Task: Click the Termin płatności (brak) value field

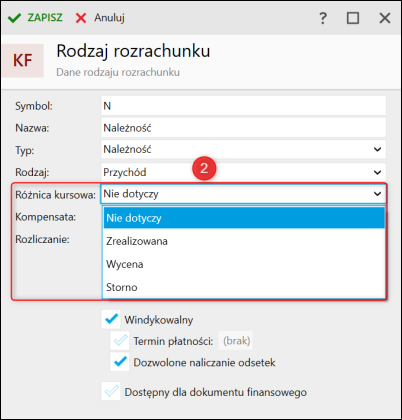Action: (236, 341)
